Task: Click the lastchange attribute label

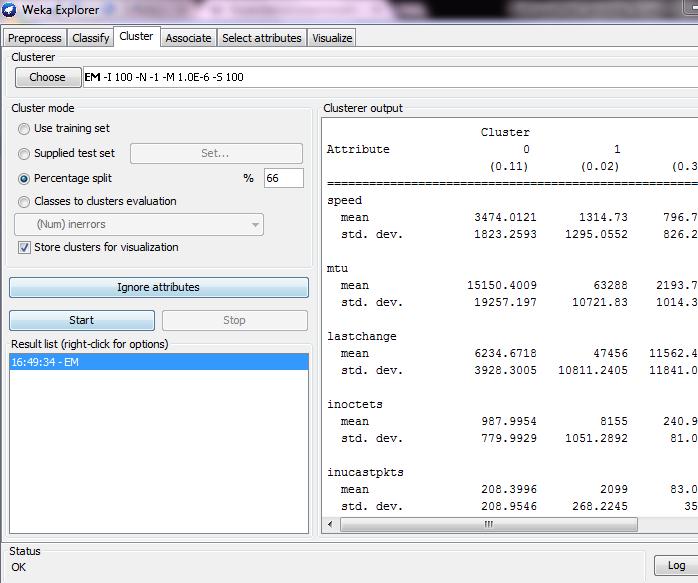Action: 362,336
